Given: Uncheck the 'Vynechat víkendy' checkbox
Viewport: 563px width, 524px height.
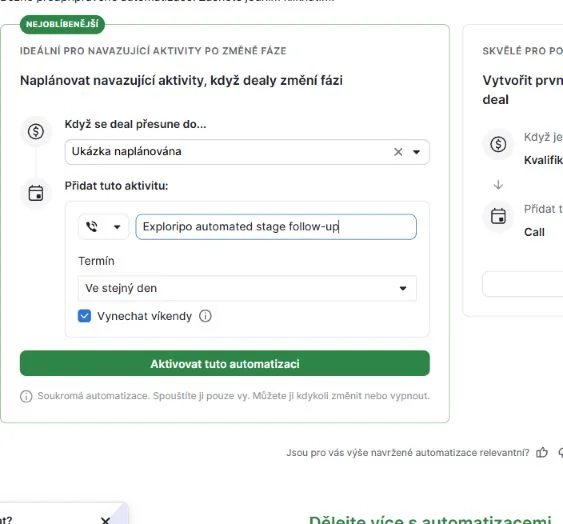Looking at the screenshot, I should tap(84, 316).
